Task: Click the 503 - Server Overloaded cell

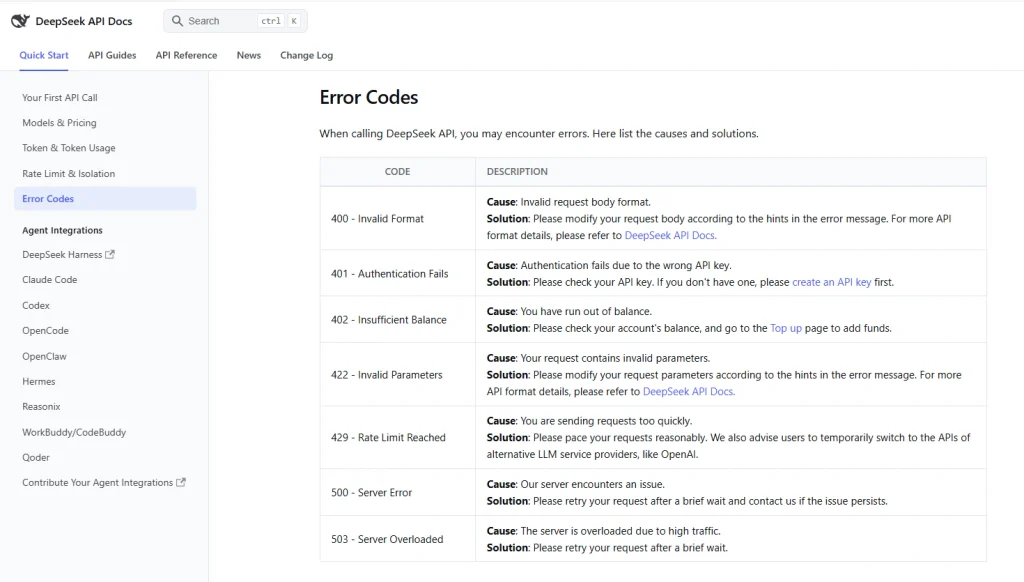Action: (x=398, y=539)
